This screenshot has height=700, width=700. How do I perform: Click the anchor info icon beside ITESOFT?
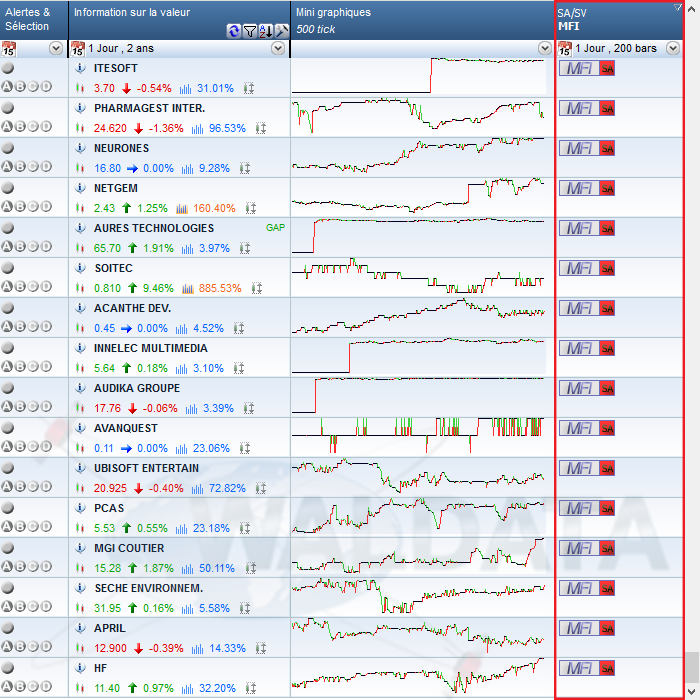click(81, 68)
